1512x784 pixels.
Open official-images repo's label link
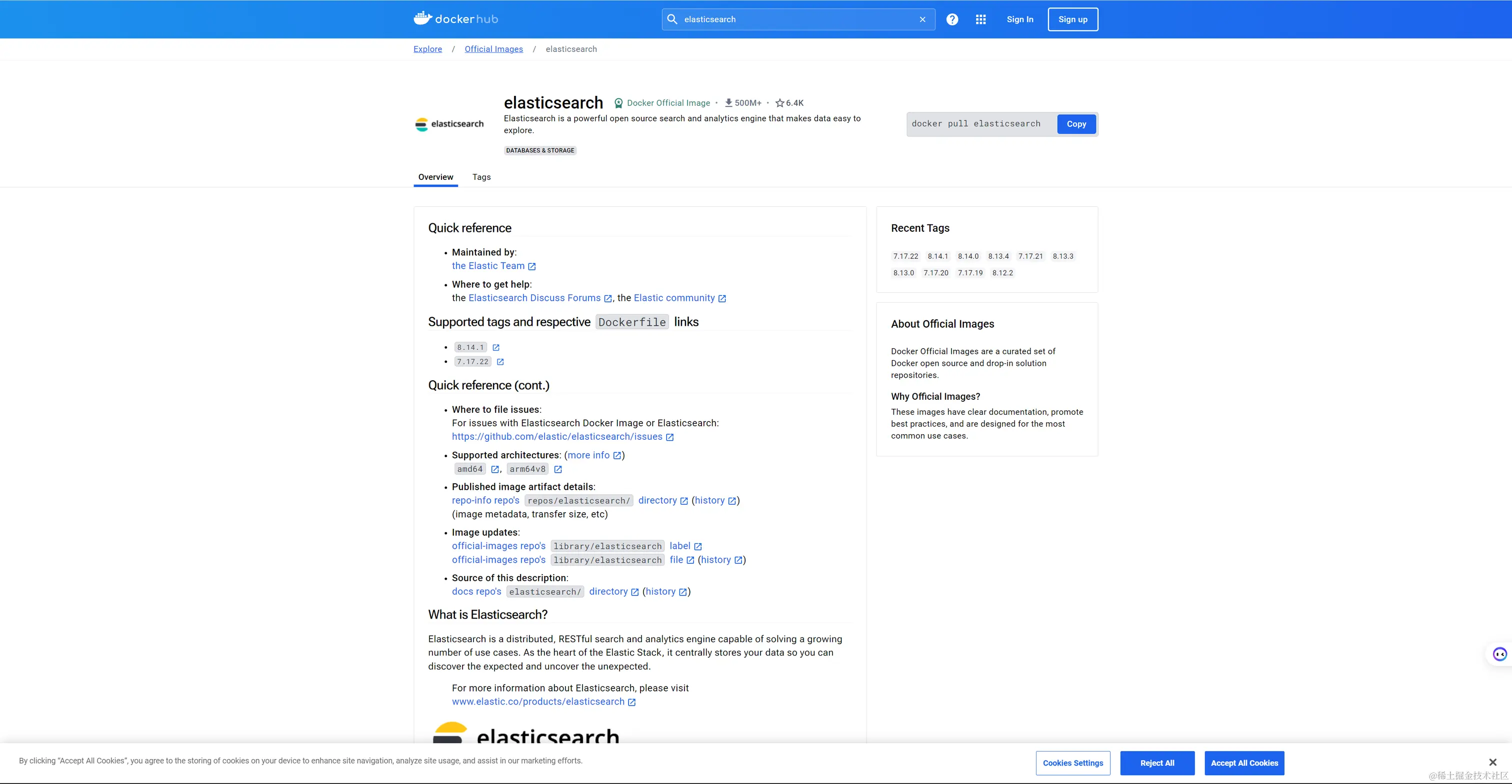click(679, 547)
